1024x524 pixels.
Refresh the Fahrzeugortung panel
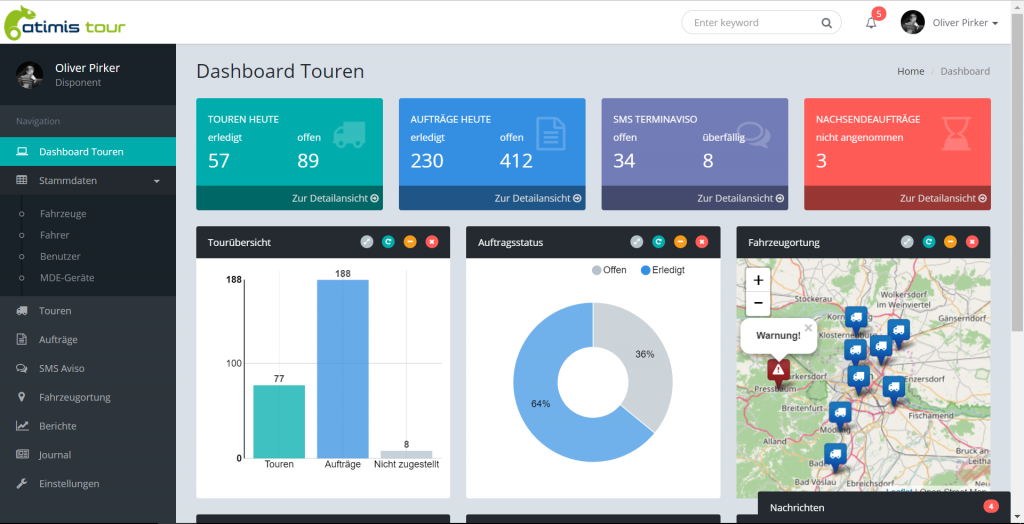click(929, 242)
